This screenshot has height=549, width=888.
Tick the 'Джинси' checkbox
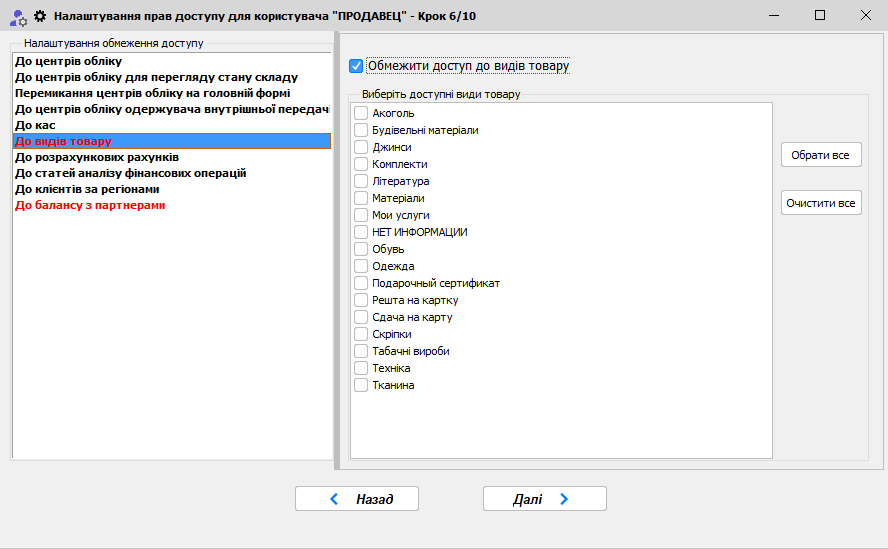coord(361,147)
